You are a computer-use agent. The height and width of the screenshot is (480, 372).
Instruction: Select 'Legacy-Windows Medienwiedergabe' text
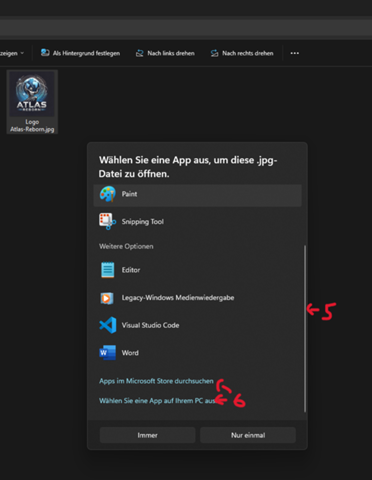tap(178, 298)
